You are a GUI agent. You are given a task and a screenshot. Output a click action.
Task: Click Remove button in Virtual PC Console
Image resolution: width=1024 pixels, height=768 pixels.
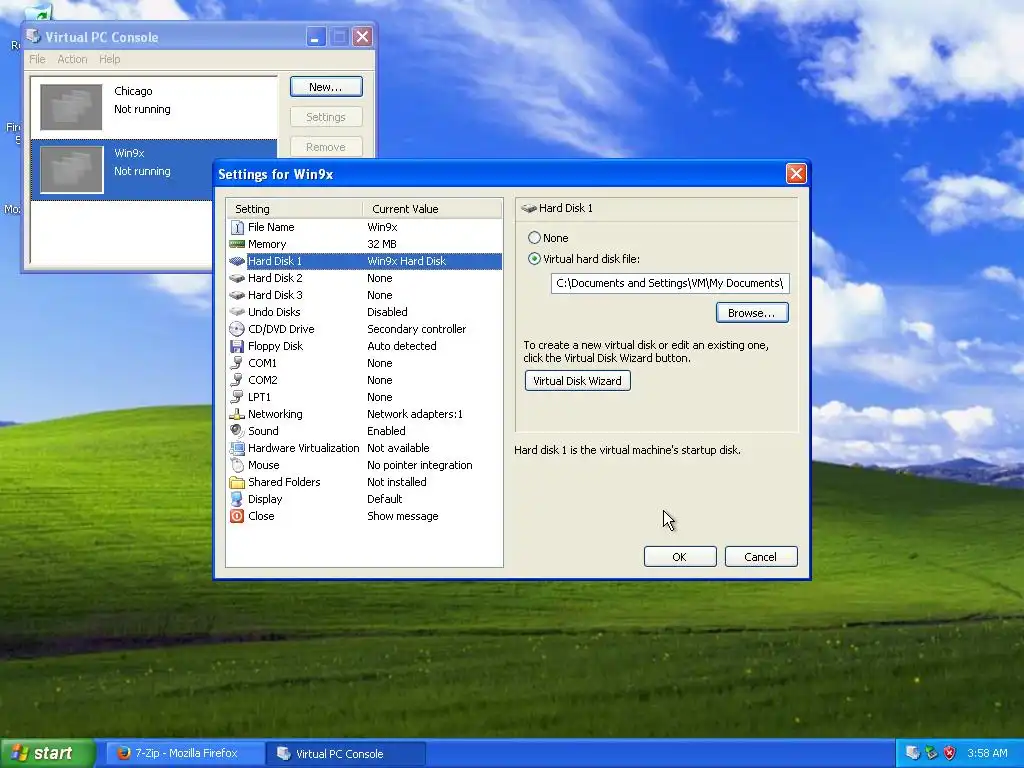point(326,147)
